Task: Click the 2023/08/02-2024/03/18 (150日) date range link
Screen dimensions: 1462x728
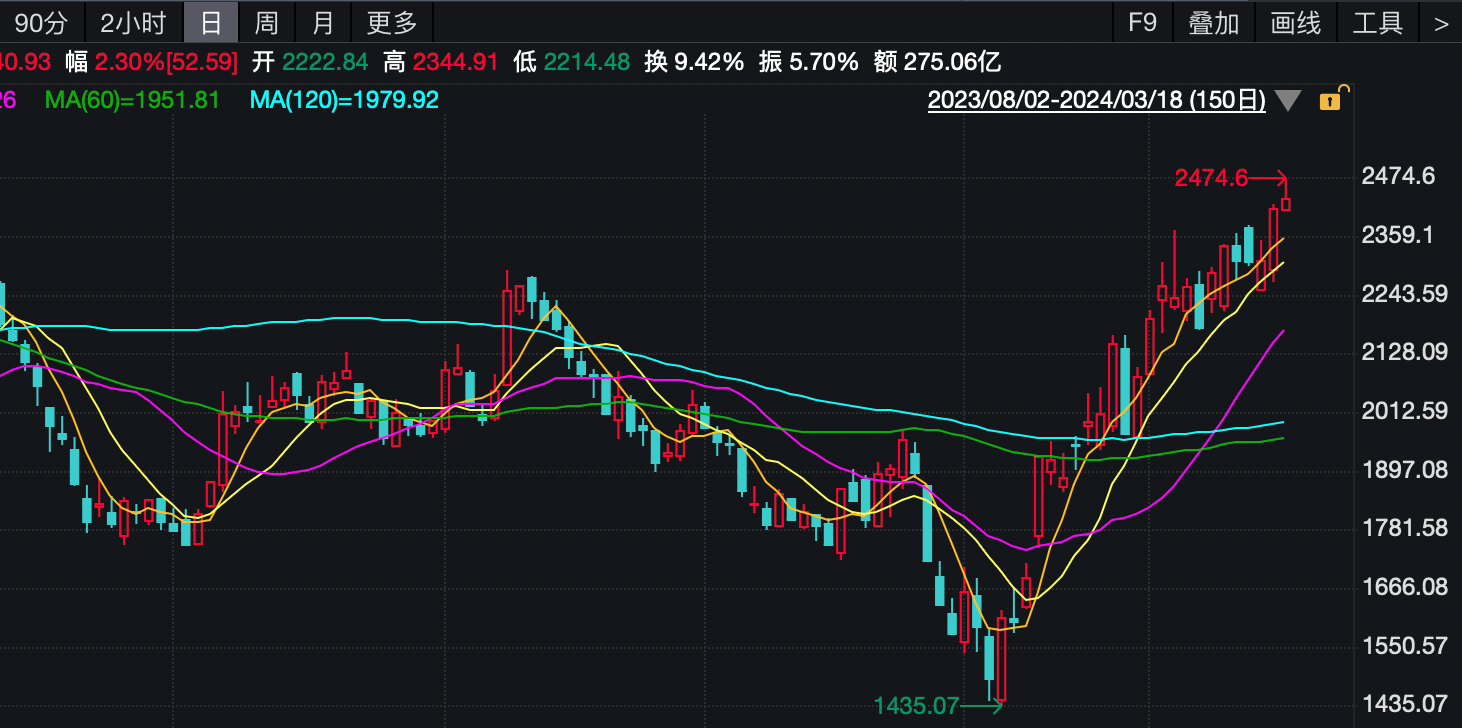Action: 1097,100
